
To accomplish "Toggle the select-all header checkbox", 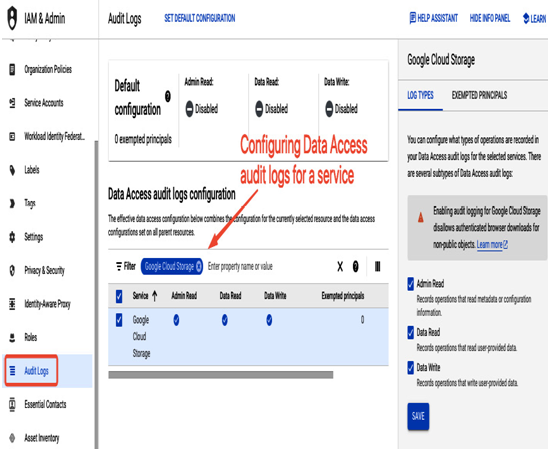I will pos(119,296).
